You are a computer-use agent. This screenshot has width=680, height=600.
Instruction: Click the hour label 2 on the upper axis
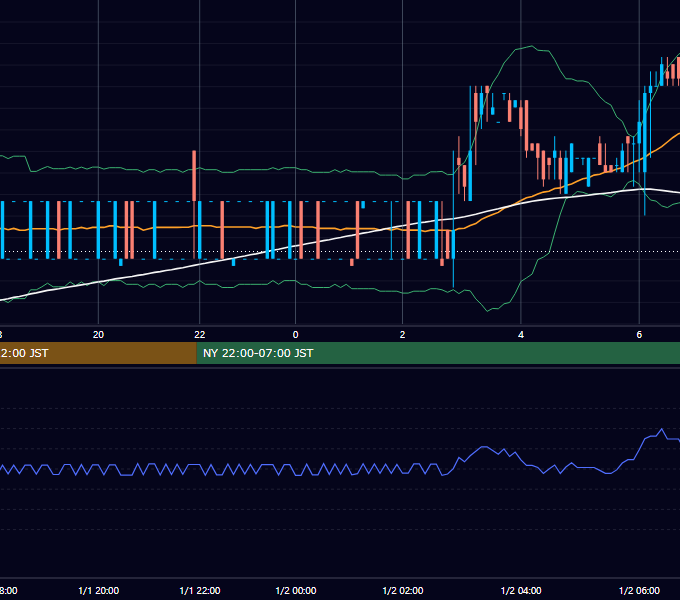[402, 335]
